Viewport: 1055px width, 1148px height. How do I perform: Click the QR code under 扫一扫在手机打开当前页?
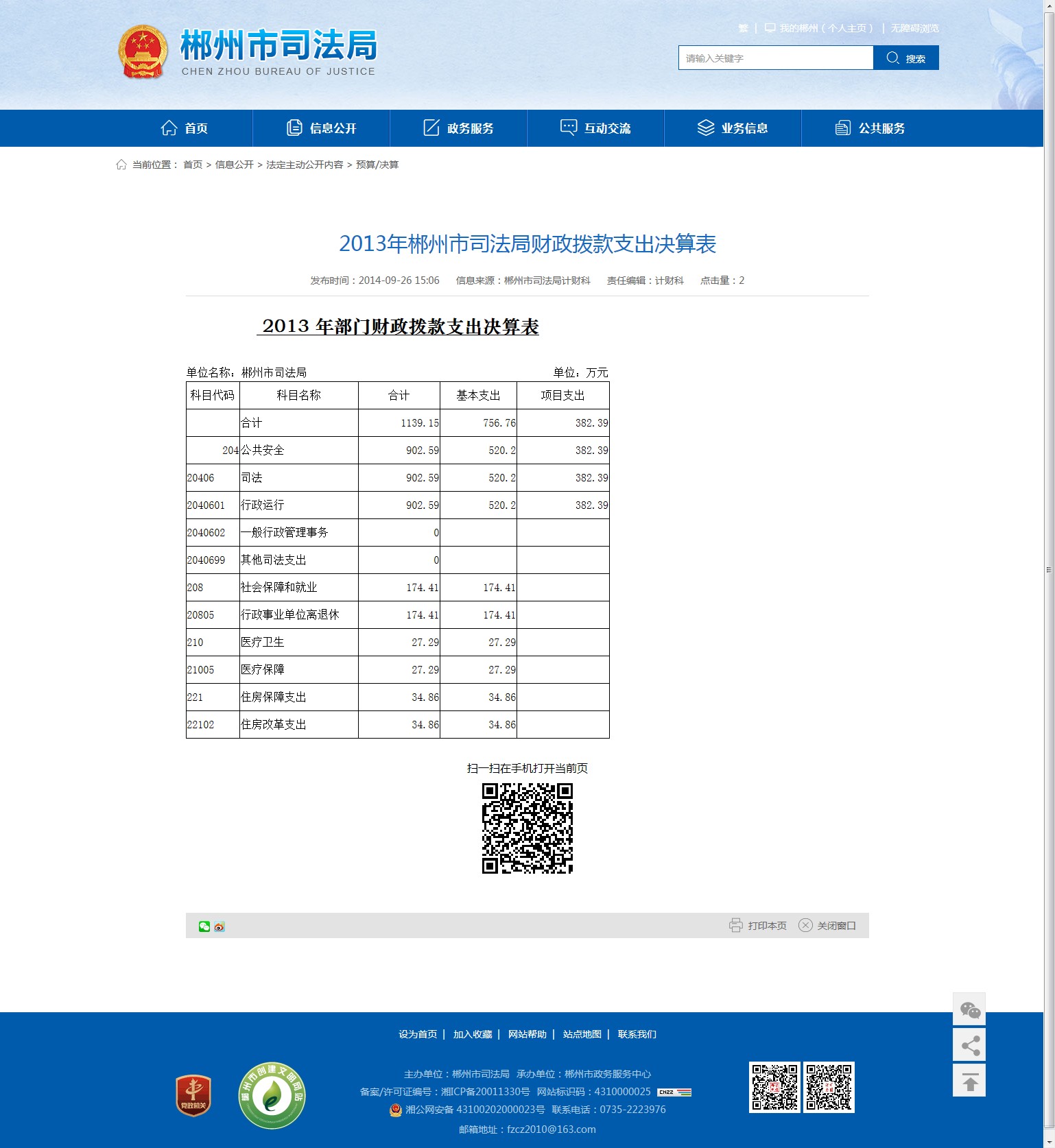[527, 828]
